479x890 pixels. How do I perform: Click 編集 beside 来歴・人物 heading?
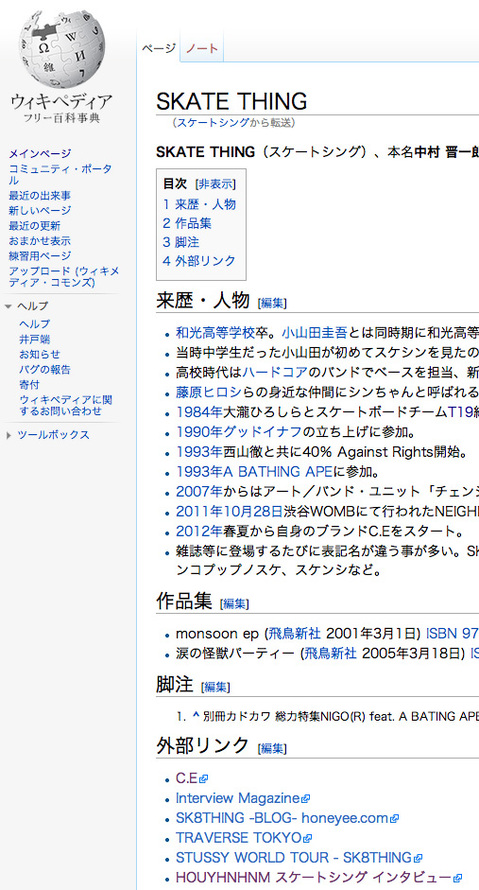pyautogui.click(x=272, y=303)
